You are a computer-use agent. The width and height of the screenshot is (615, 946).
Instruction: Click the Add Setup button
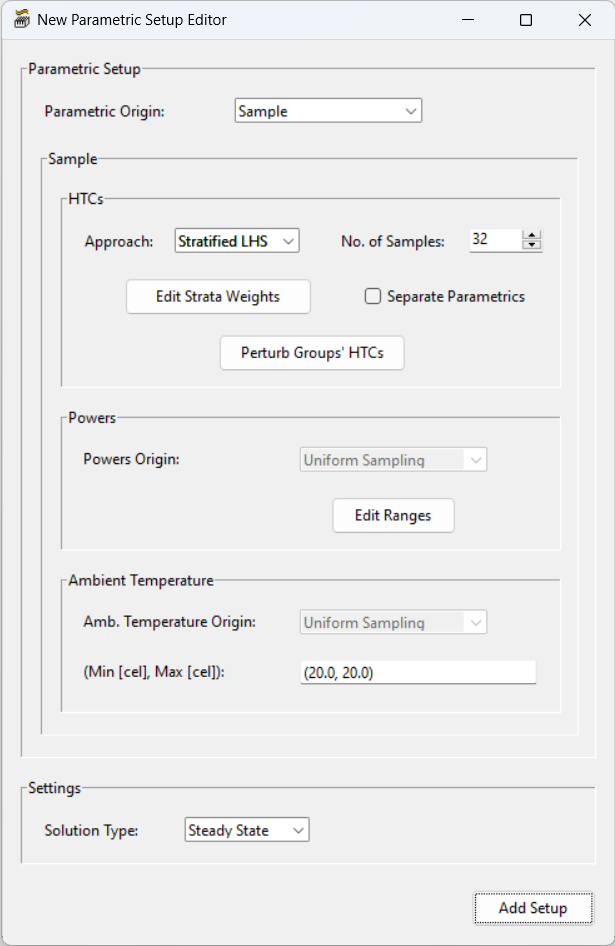coord(533,908)
